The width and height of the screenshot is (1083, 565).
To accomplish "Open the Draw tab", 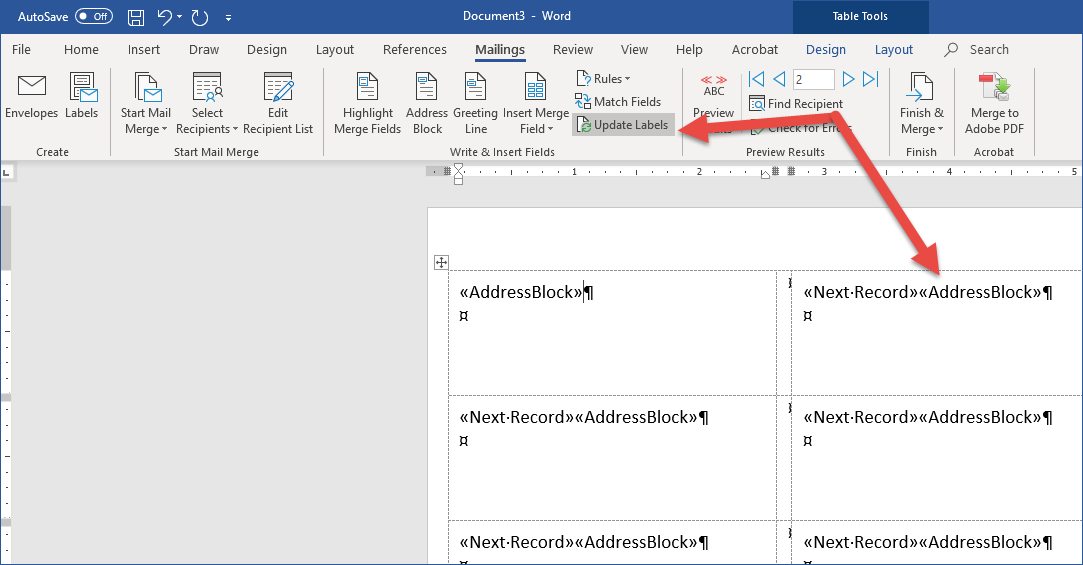I will (204, 50).
